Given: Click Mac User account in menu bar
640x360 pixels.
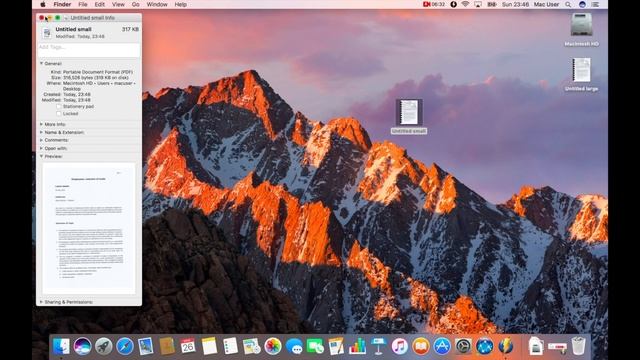Looking at the screenshot, I should click(547, 4).
